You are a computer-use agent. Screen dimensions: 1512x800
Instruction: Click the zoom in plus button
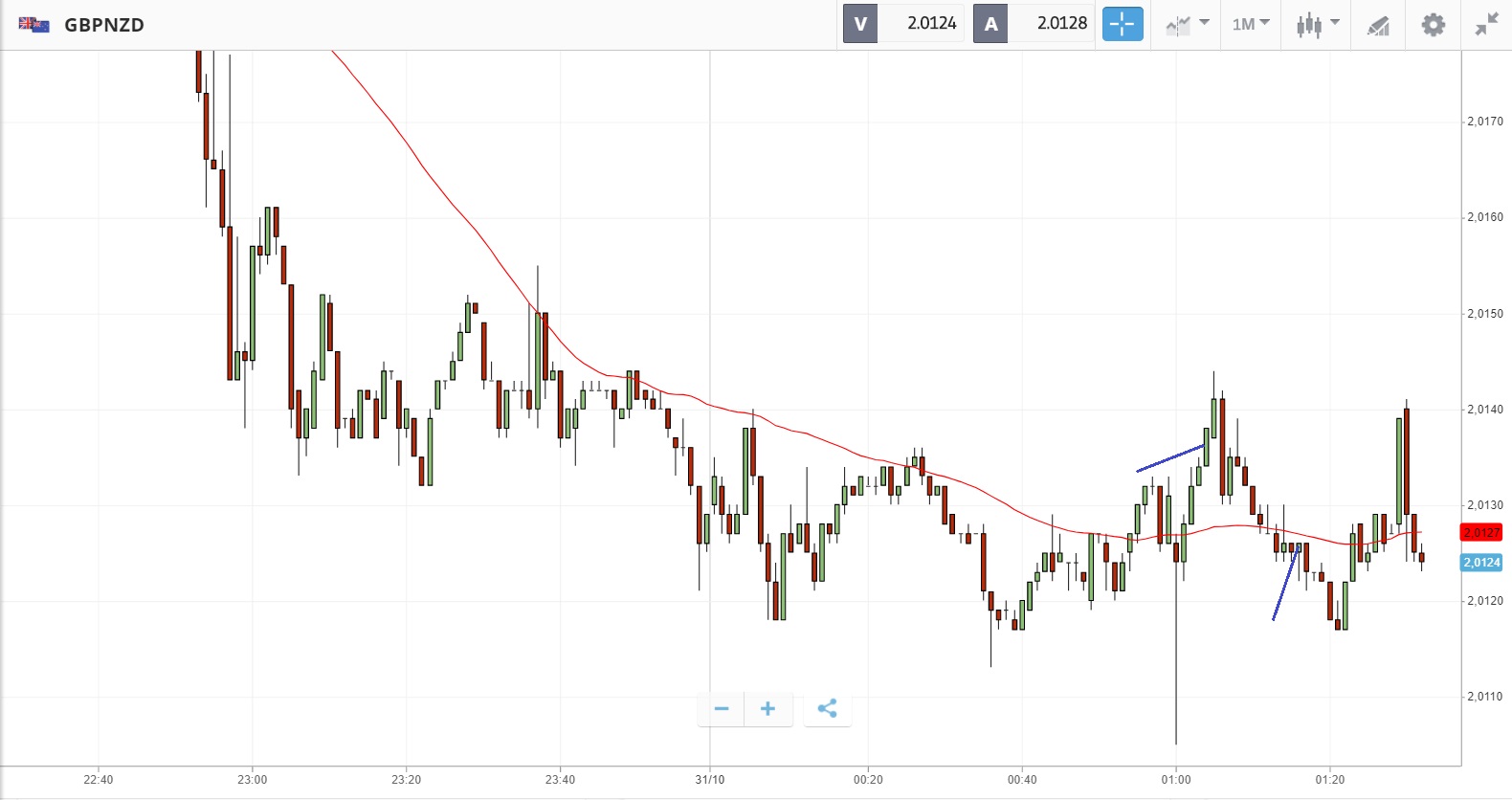tap(767, 709)
